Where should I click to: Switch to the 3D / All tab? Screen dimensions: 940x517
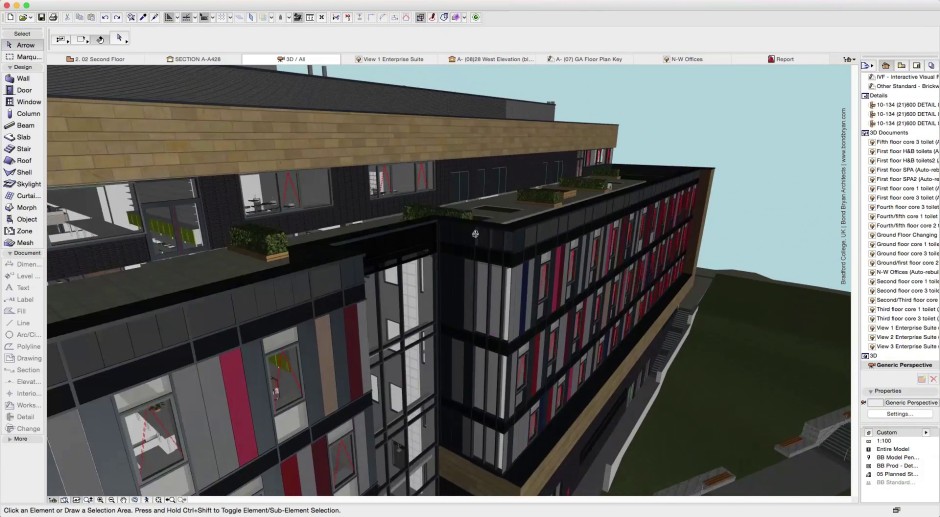[291, 59]
